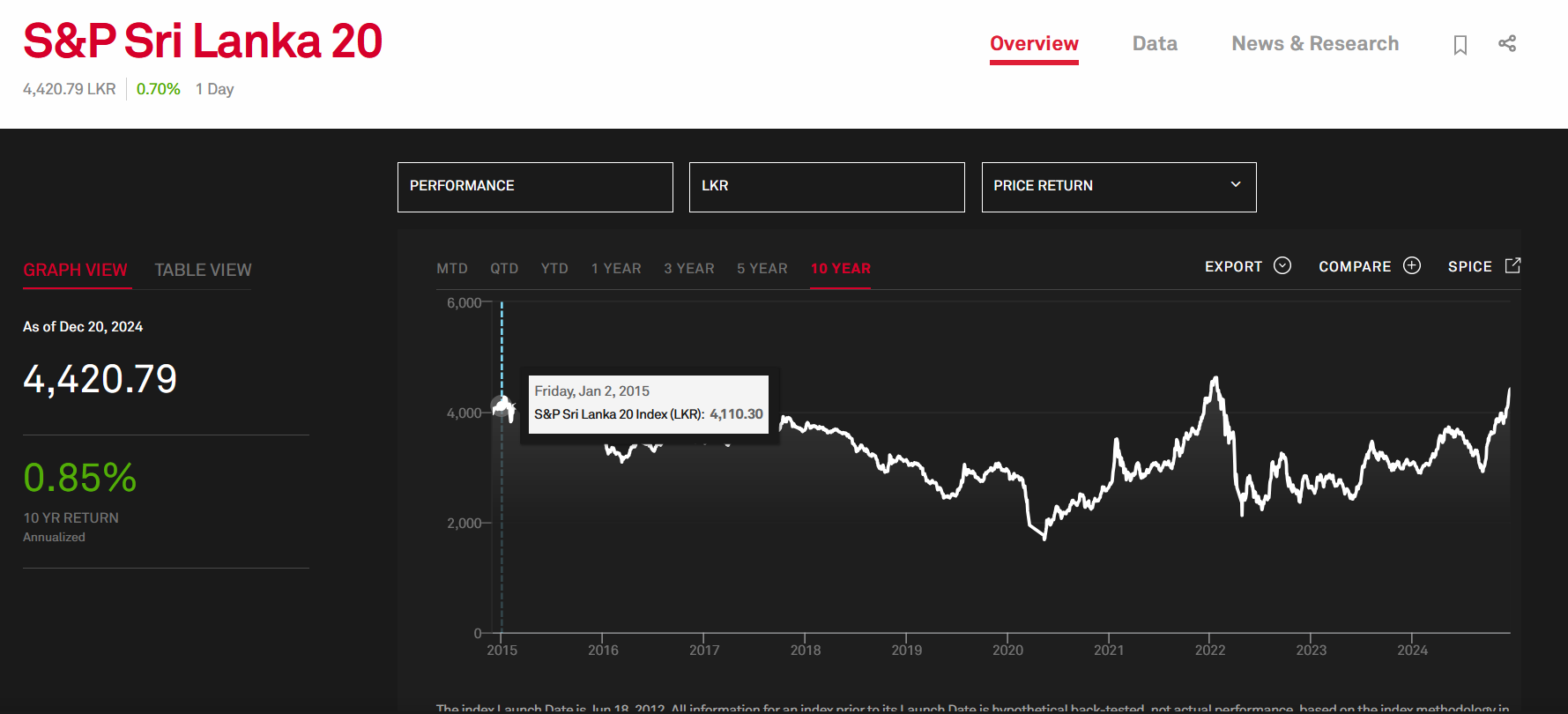This screenshot has width=1568, height=714.
Task: Click the COMPARE label
Action: 1355,266
